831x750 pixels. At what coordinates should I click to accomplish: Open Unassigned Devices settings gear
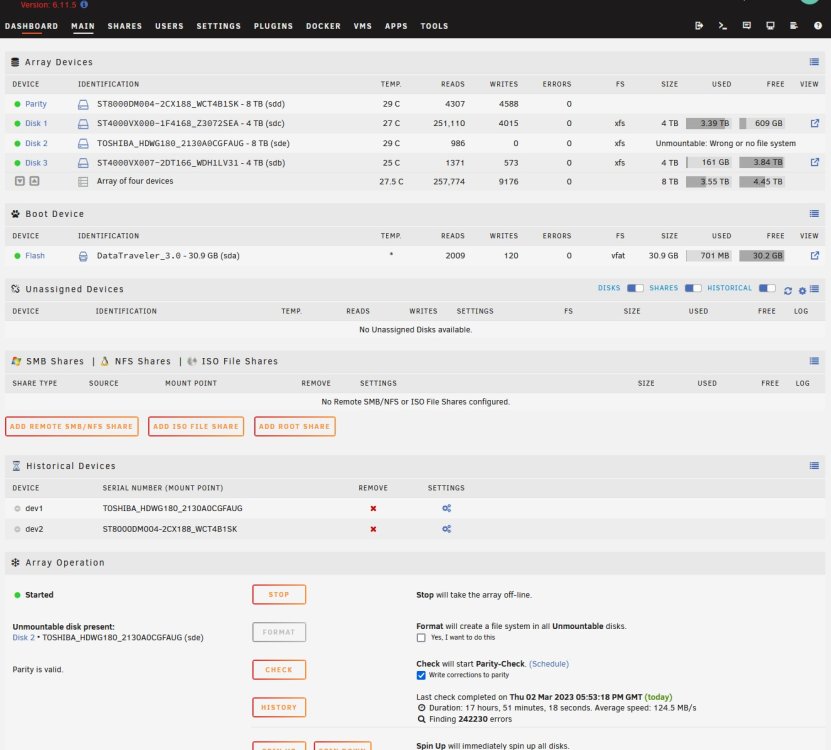[x=802, y=290]
